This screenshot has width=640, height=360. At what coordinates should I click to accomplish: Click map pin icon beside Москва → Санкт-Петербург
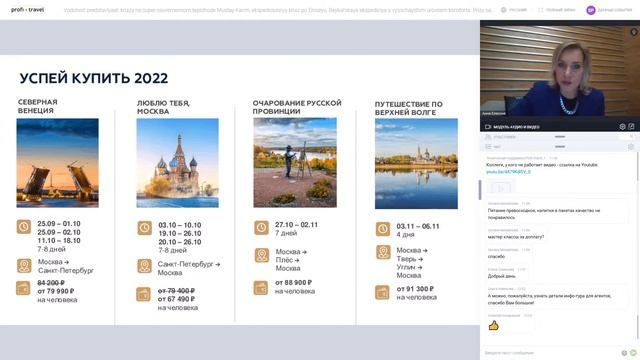24,266
